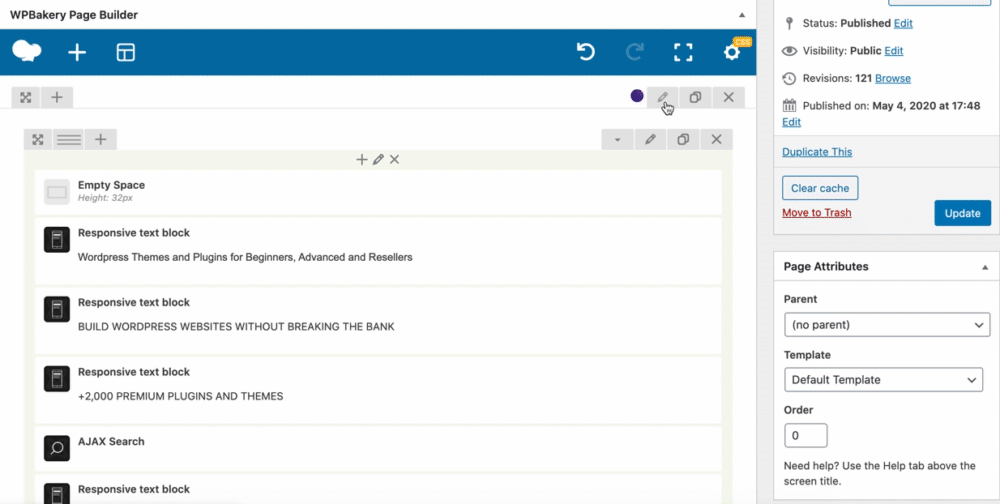Viewport: 1000px width, 504px height.
Task: Open the Parent dropdown
Action: (887, 325)
